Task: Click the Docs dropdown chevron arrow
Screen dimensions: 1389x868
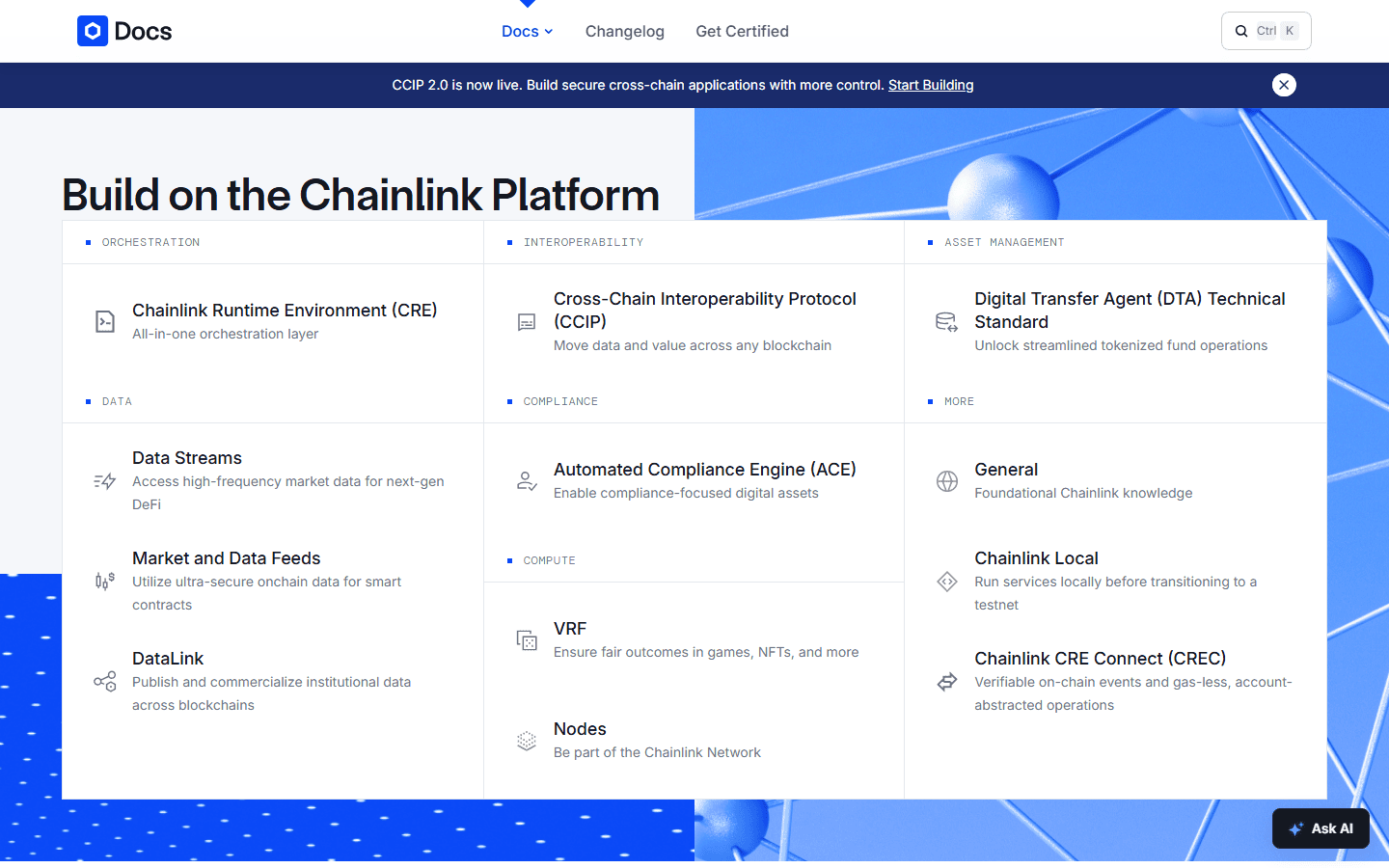Action: point(549,32)
